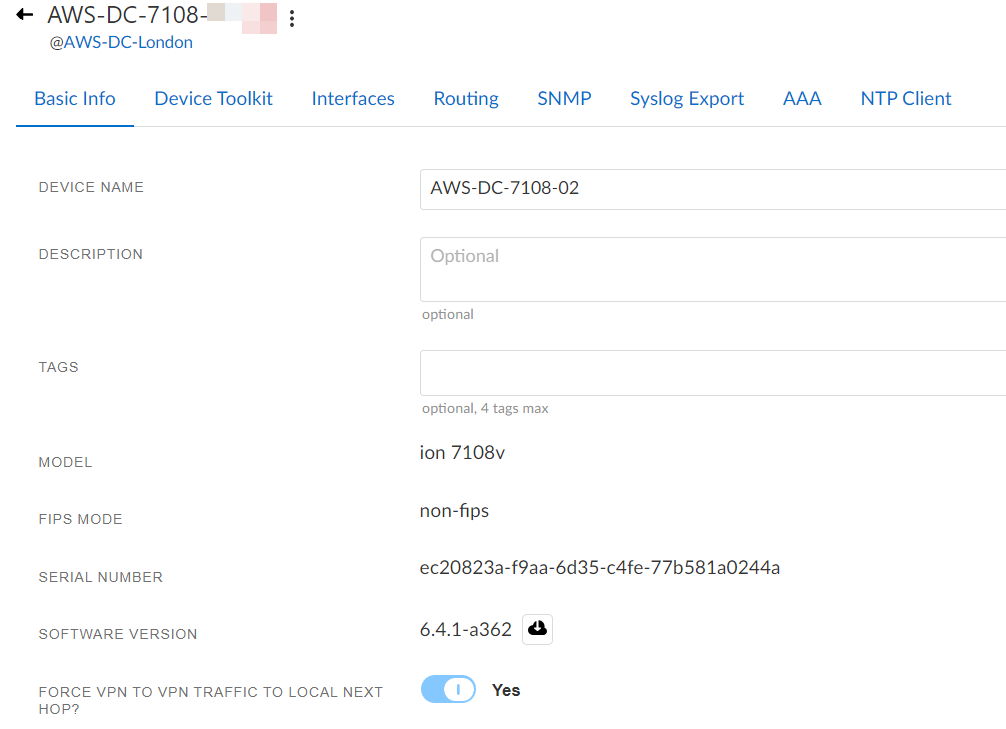Click the serial number value ec20823a-f9aa-6d35-c4fe-77b581a0244a

pos(600,568)
